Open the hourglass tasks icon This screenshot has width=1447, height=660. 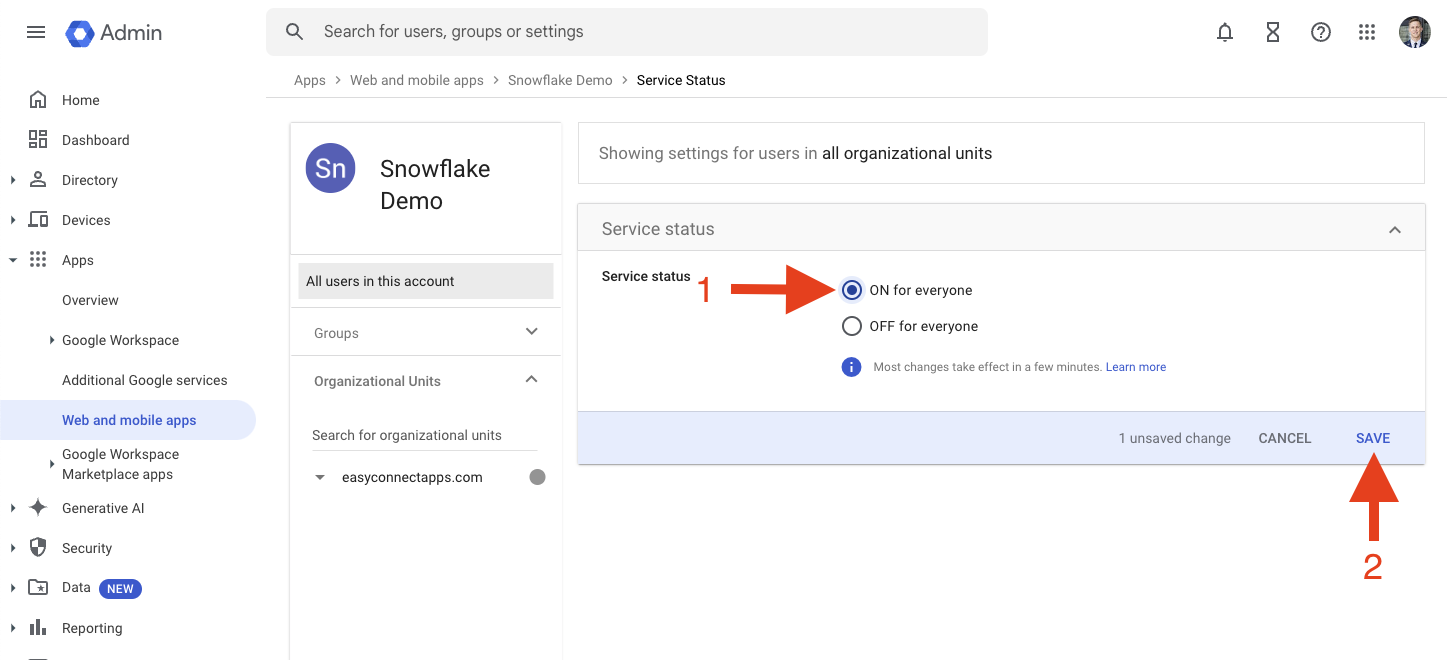click(x=1273, y=32)
